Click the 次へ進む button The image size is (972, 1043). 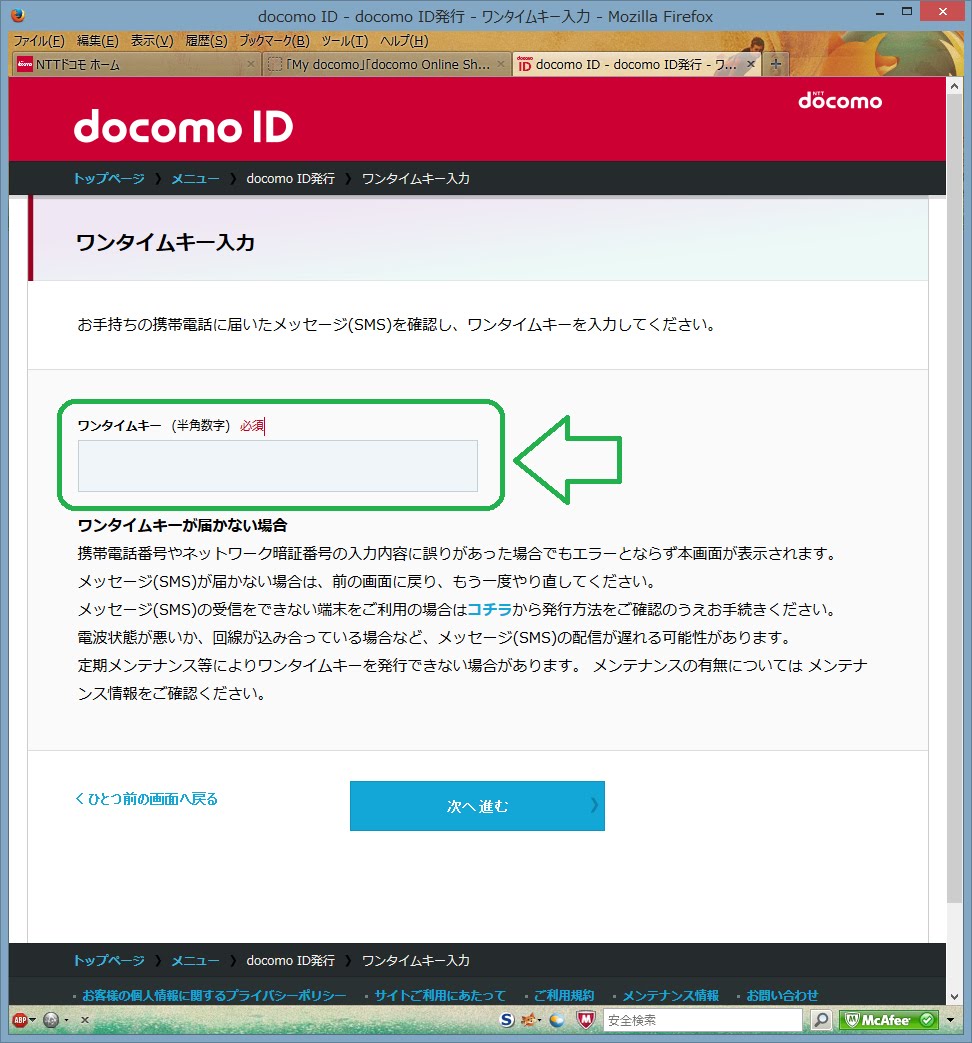(477, 806)
